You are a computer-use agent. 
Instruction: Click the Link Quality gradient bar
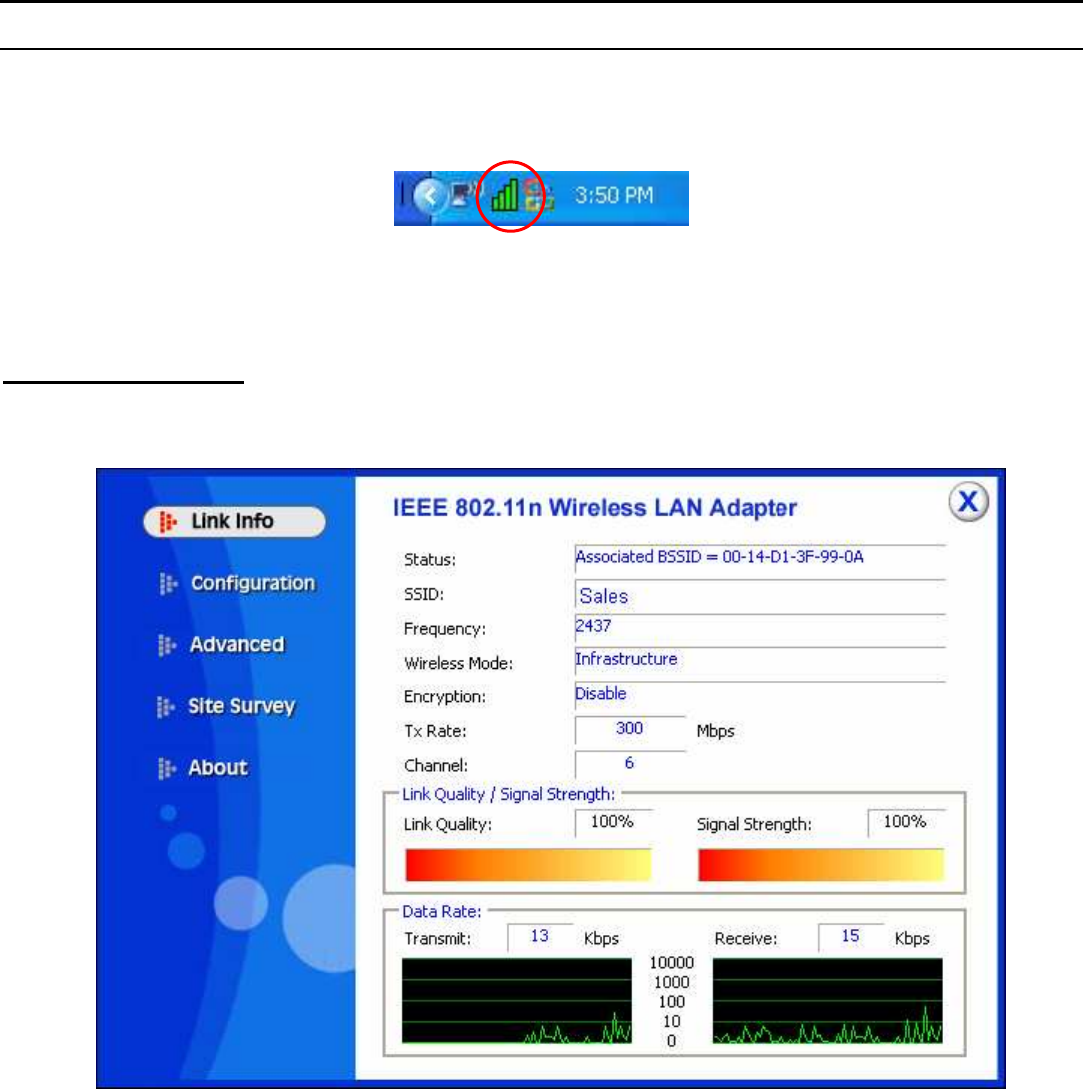(x=528, y=865)
